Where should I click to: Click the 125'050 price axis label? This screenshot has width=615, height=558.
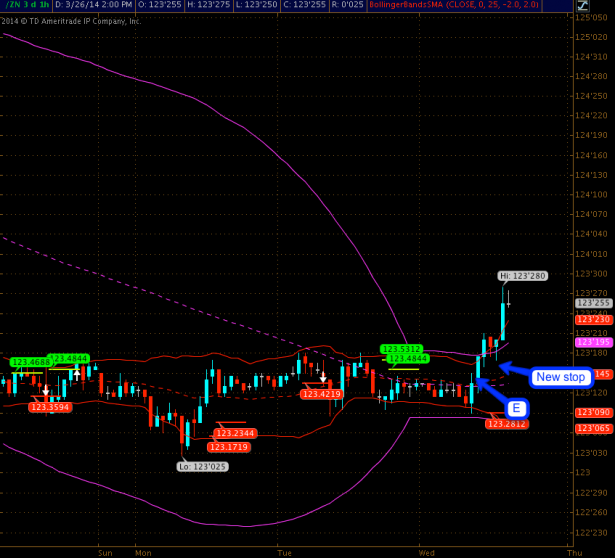[x=591, y=17]
